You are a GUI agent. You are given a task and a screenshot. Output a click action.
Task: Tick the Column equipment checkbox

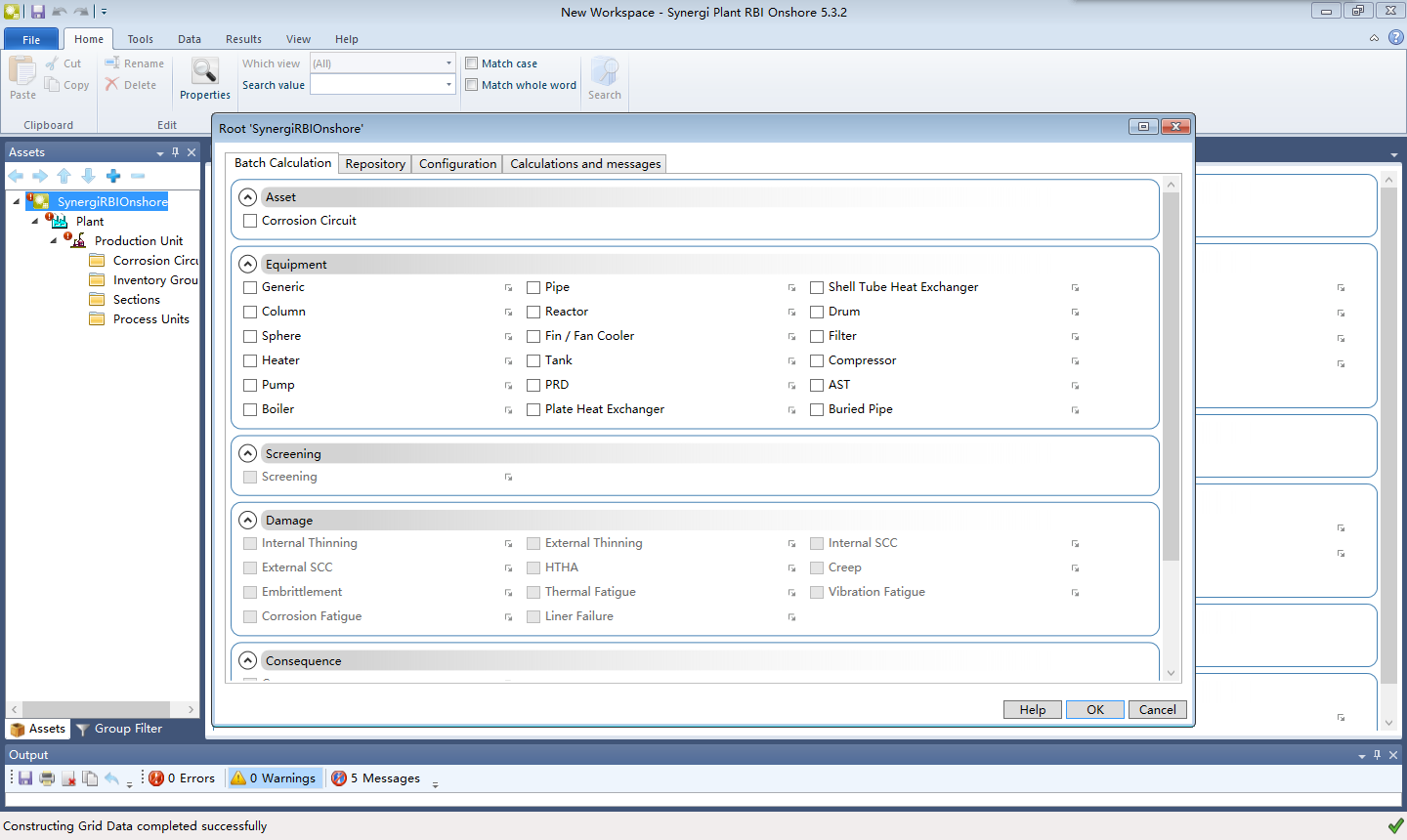[250, 312]
